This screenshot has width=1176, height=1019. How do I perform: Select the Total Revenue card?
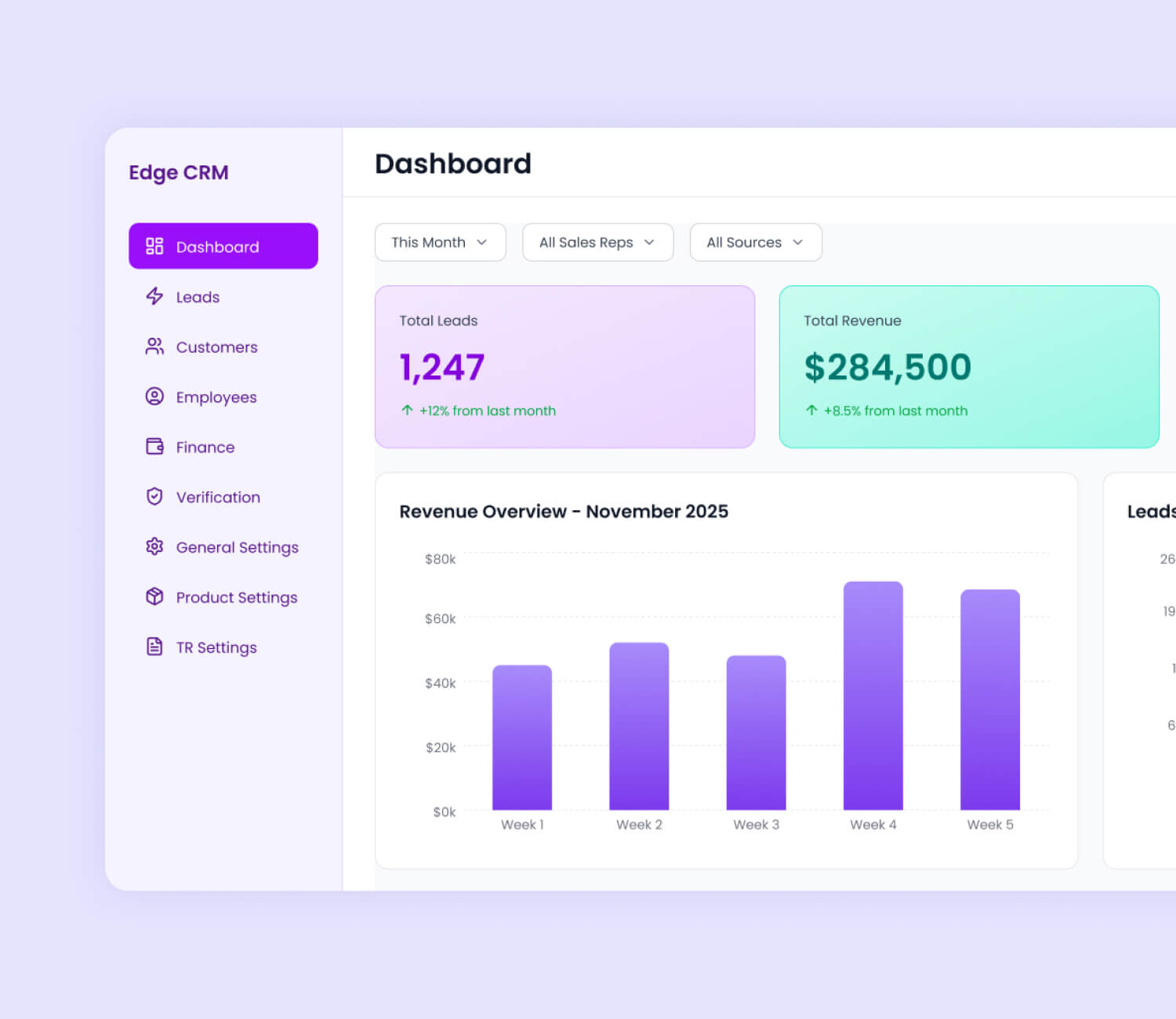click(968, 367)
